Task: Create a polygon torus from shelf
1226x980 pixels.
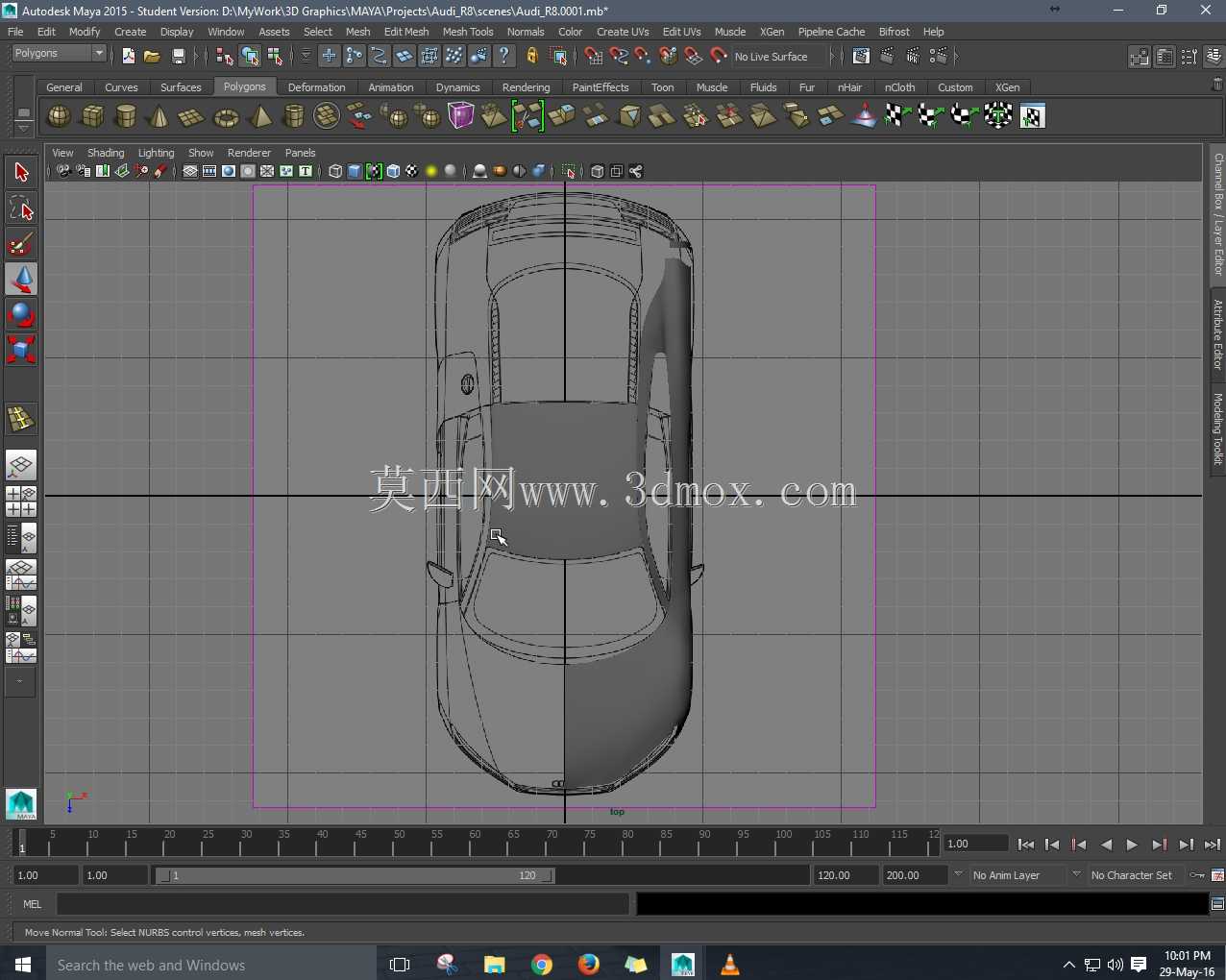Action: (226, 116)
